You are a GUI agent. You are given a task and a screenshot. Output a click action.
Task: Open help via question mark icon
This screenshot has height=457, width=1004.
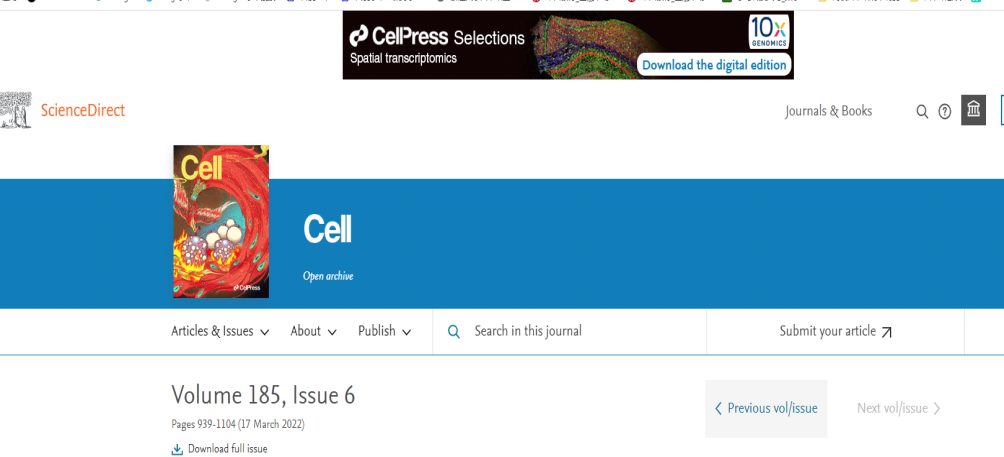[x=944, y=111]
